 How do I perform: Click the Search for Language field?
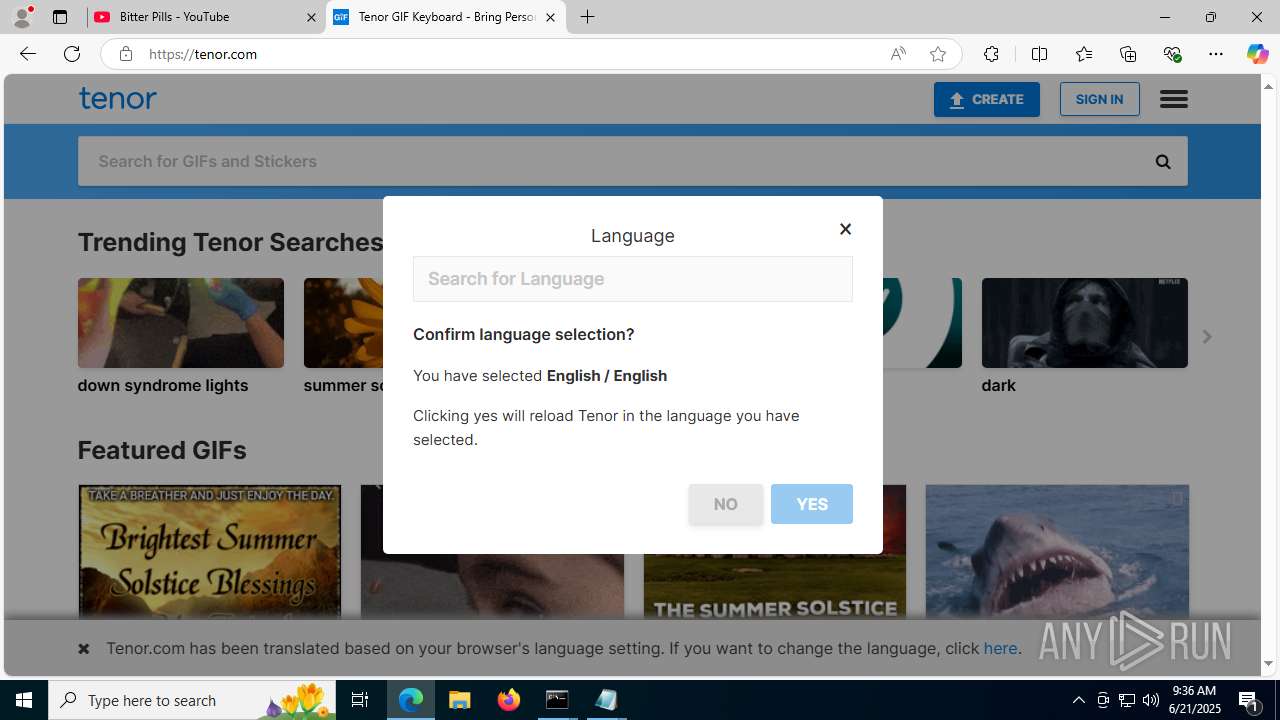[632, 279]
